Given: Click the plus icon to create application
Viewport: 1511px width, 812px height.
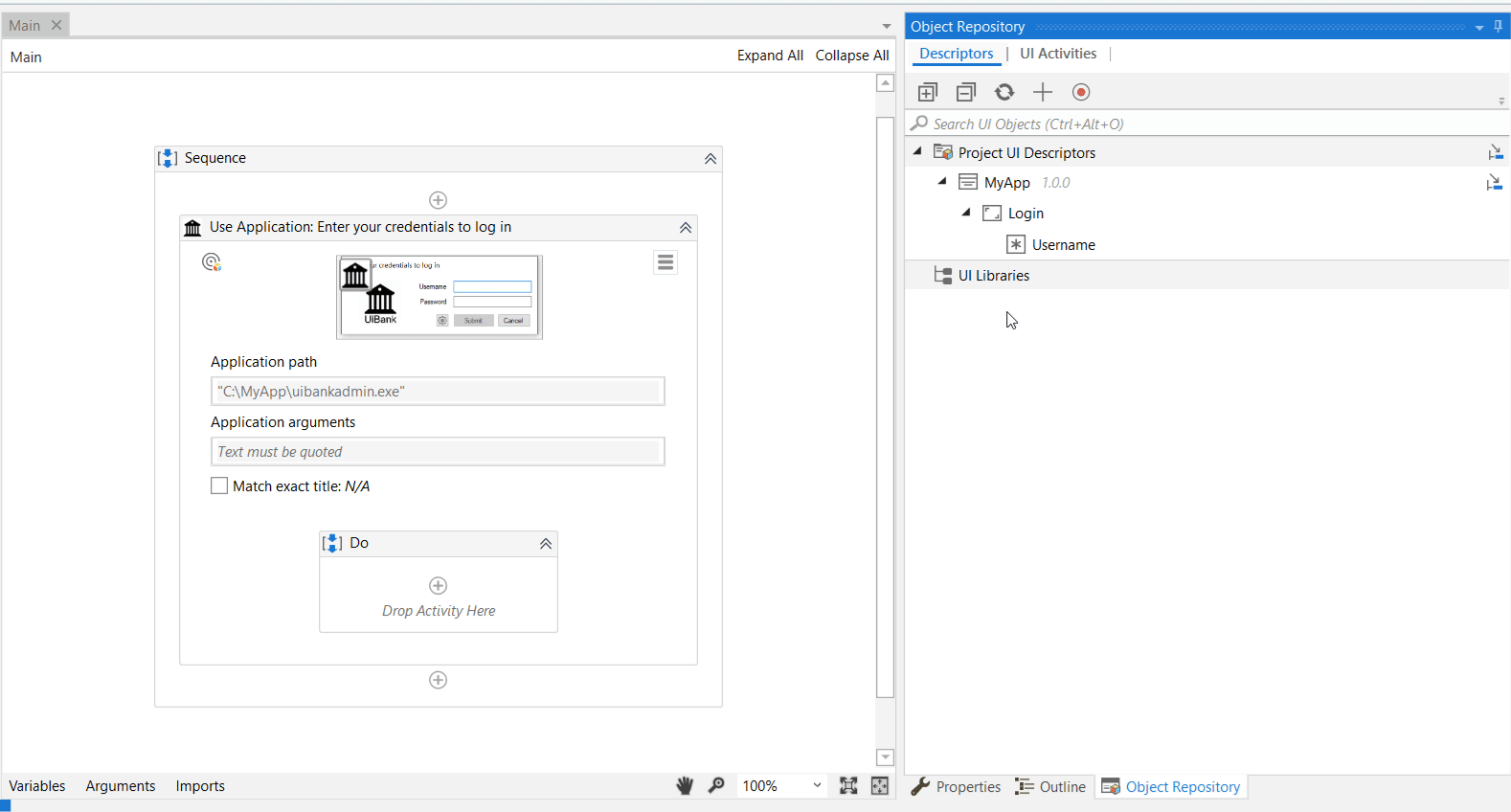Looking at the screenshot, I should [x=1043, y=92].
